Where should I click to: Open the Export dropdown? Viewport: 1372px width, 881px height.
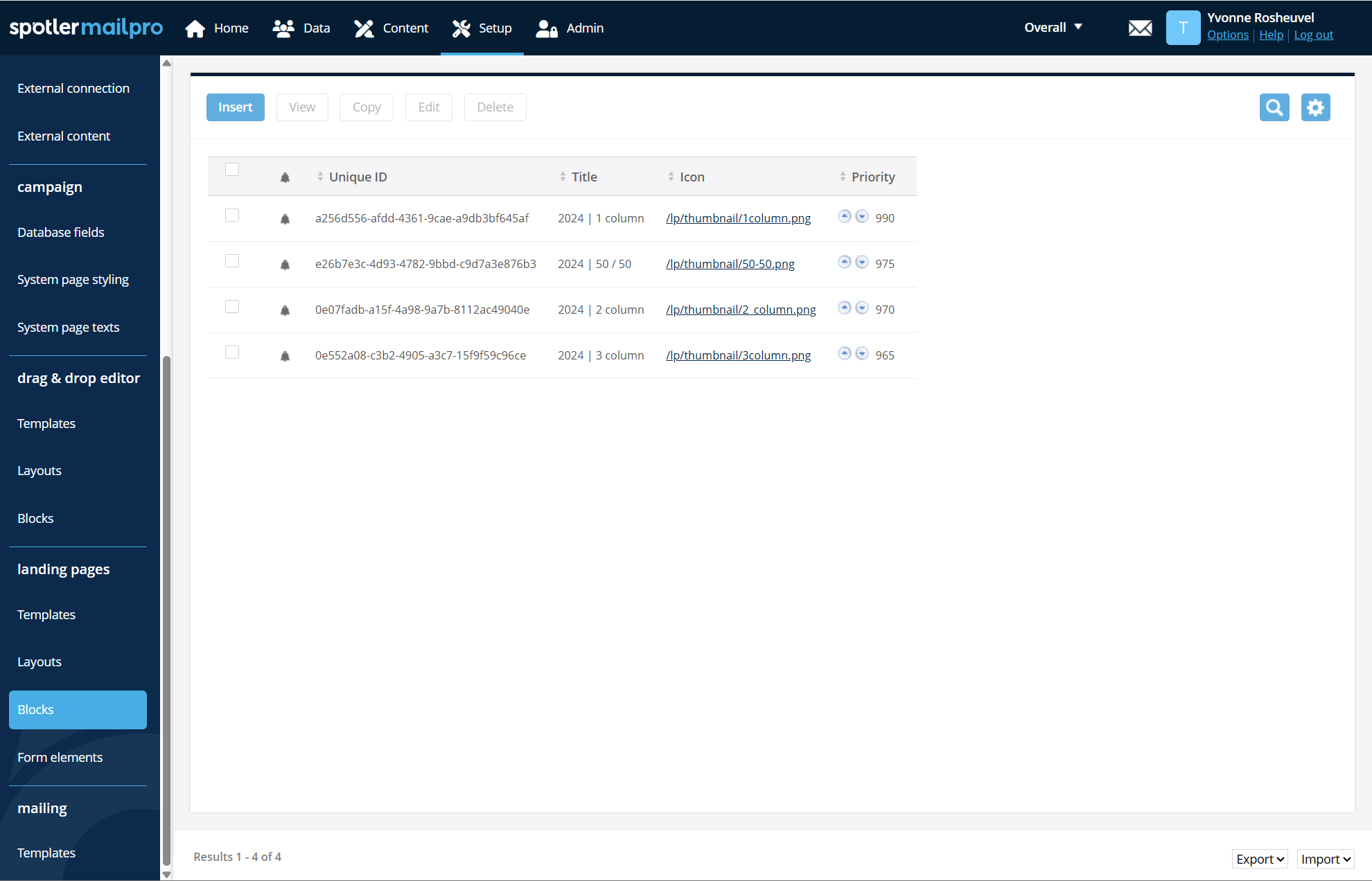(1260, 859)
